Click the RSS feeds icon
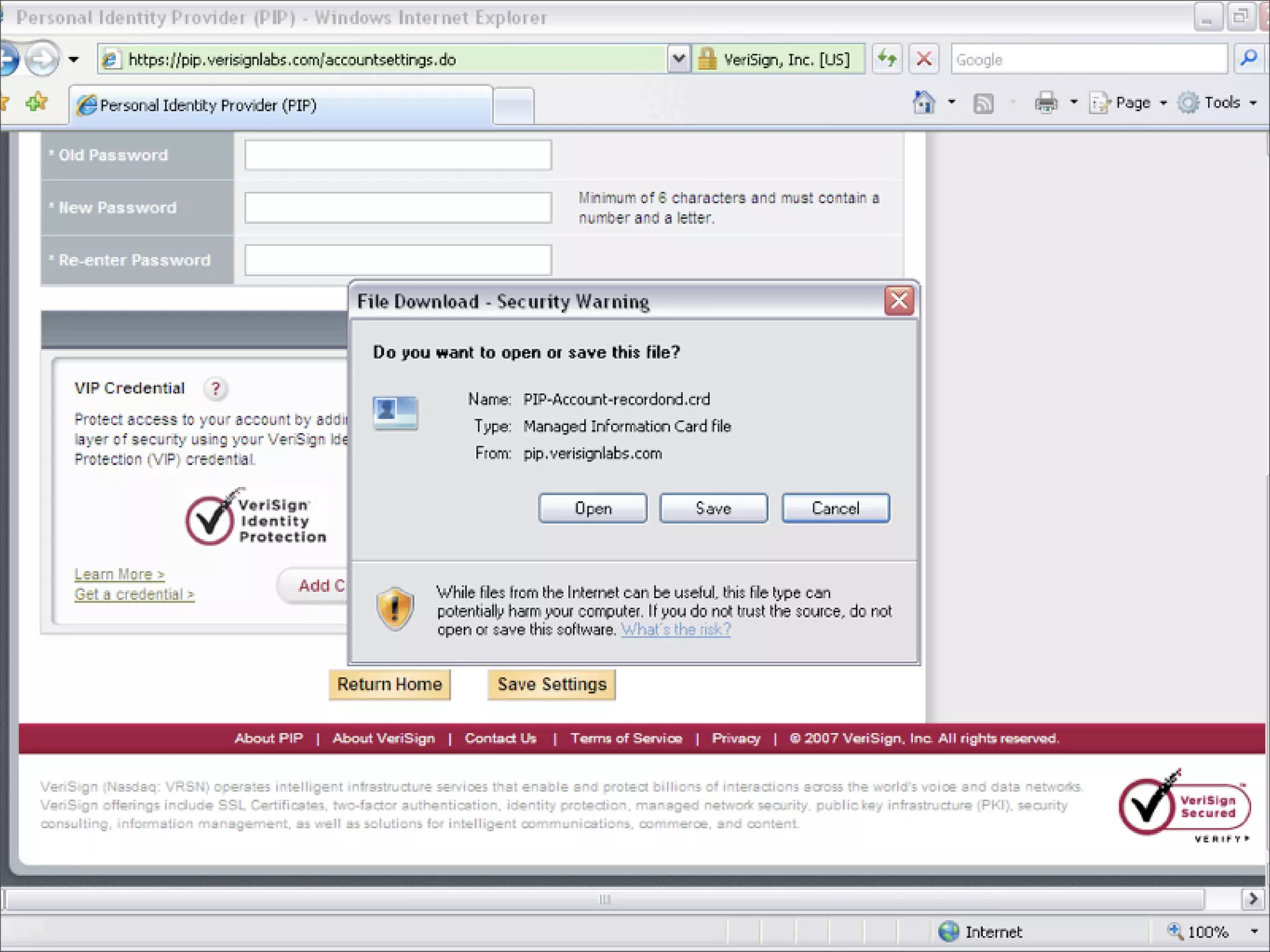1270x952 pixels. (x=983, y=103)
